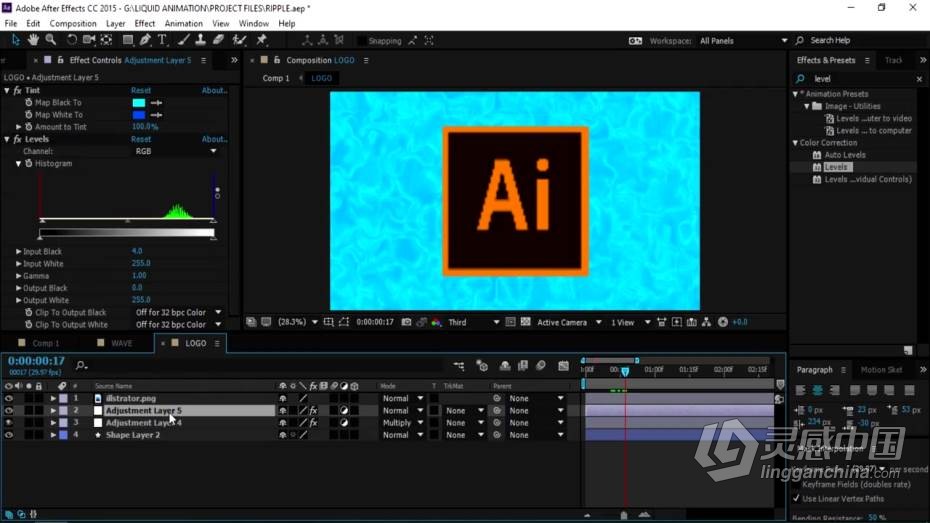The height and width of the screenshot is (523, 930).
Task: Click the Composition Mini-Flowchart icon in timeline
Action: click(459, 366)
